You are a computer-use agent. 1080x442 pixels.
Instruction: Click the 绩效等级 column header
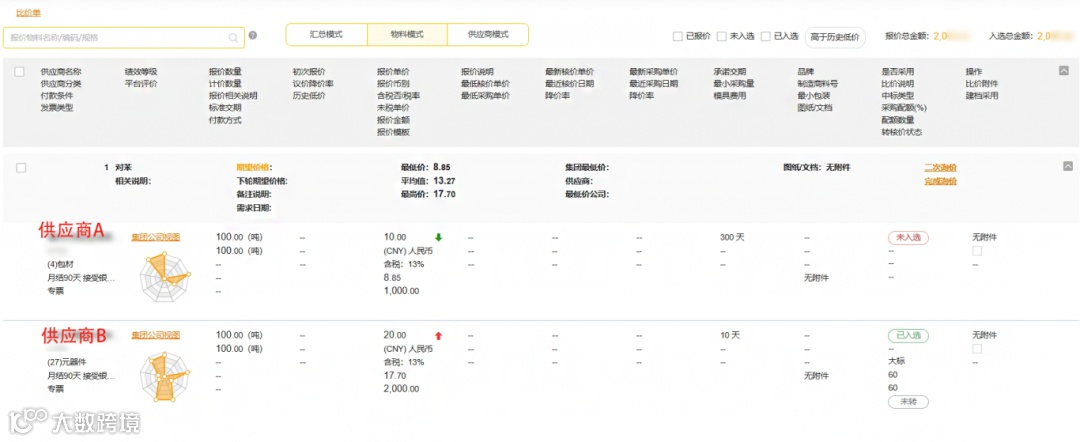coord(141,72)
